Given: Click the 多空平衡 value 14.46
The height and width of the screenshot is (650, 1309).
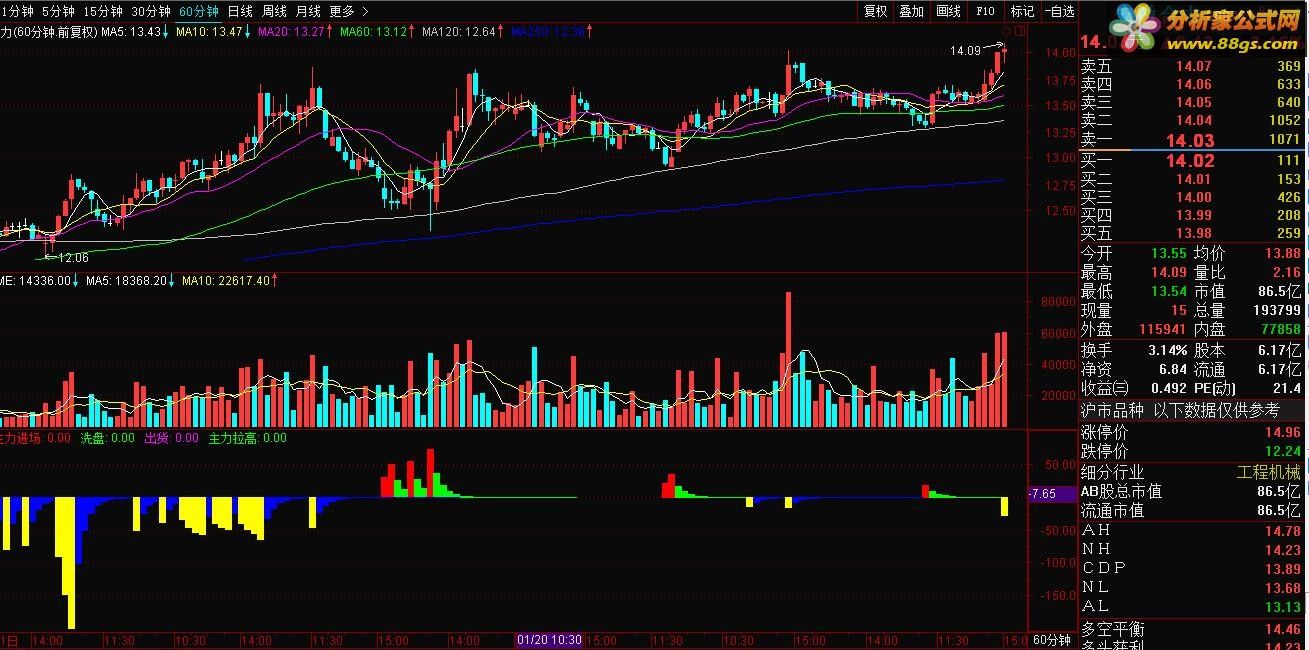Looking at the screenshot, I should tap(1282, 630).
